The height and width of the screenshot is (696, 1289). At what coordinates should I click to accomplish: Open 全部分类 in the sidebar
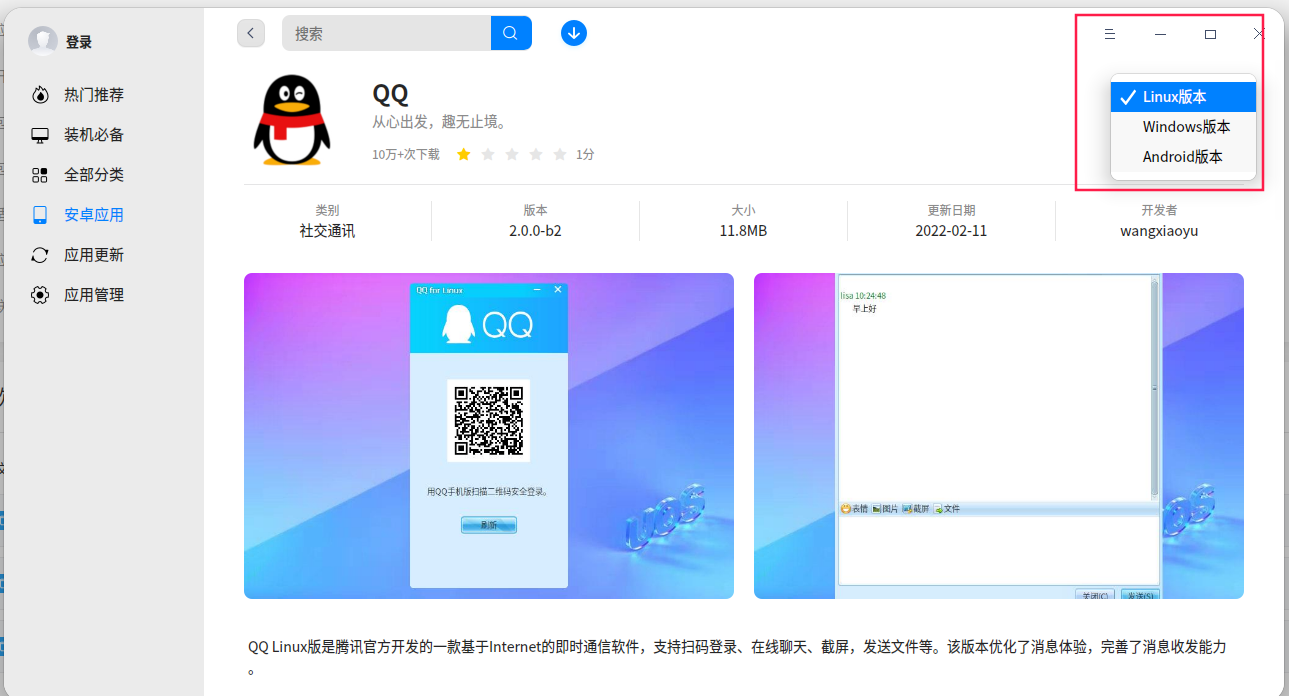[x=94, y=175]
